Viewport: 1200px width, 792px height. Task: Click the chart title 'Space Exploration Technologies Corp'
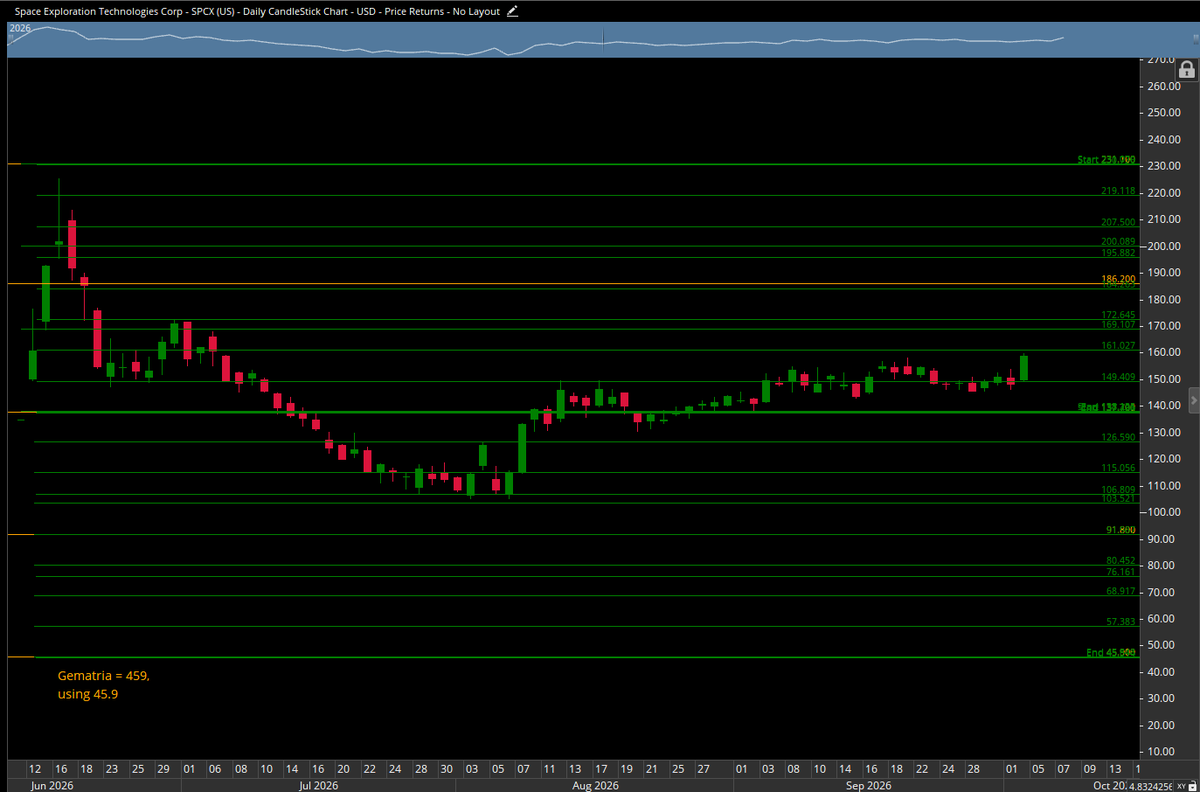coord(100,11)
